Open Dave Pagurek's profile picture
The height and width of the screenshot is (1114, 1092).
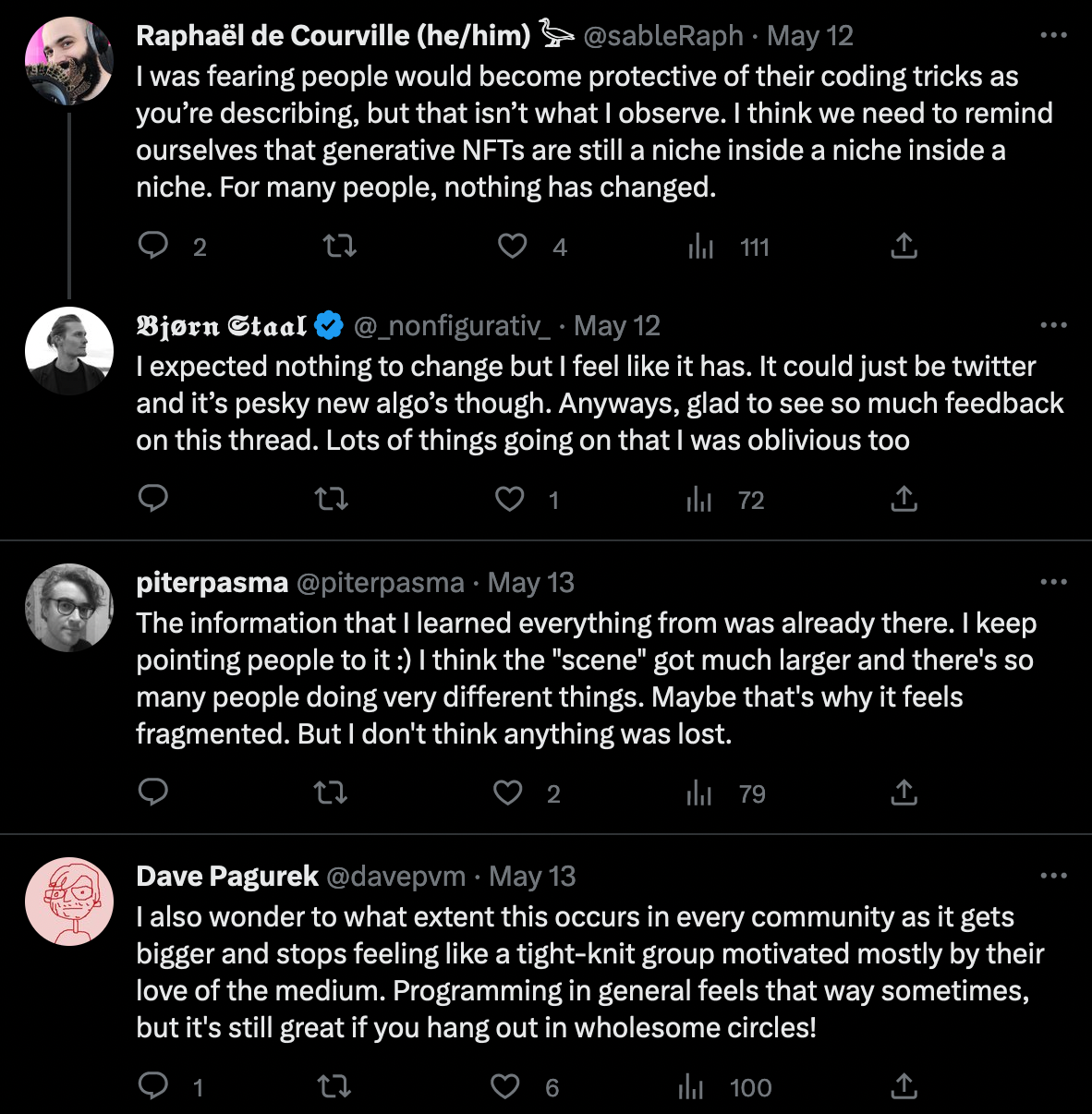pos(69,902)
